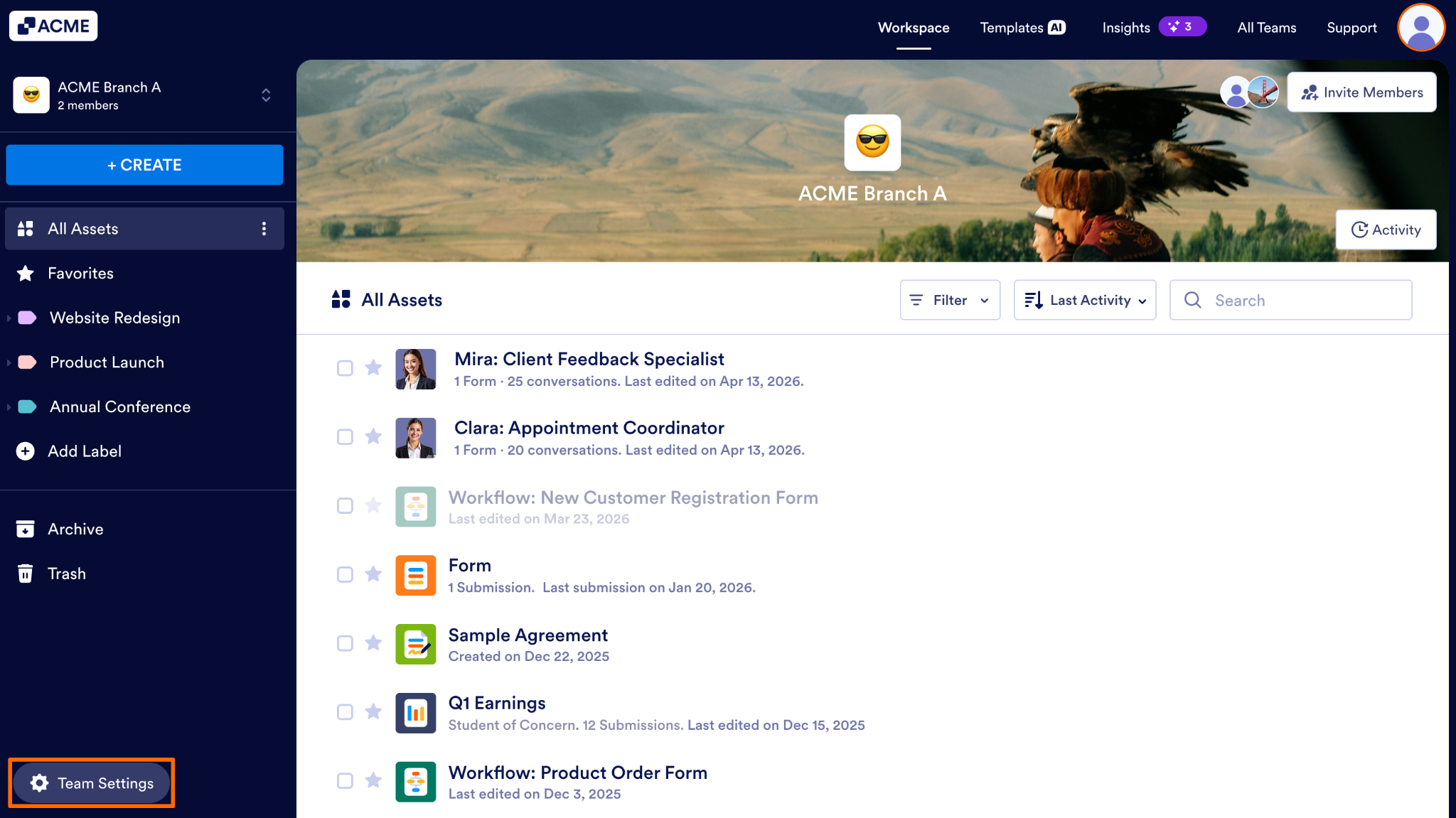Viewport: 1456px width, 818px height.
Task: Open the Support menu
Action: [1351, 28]
